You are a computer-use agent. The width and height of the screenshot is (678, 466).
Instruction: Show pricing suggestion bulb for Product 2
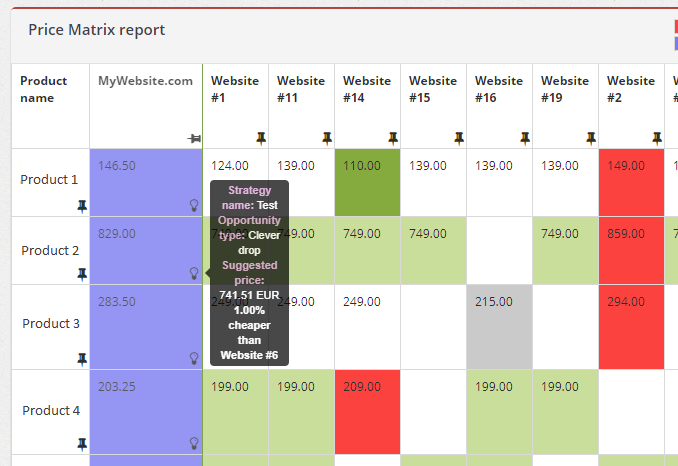click(194, 273)
